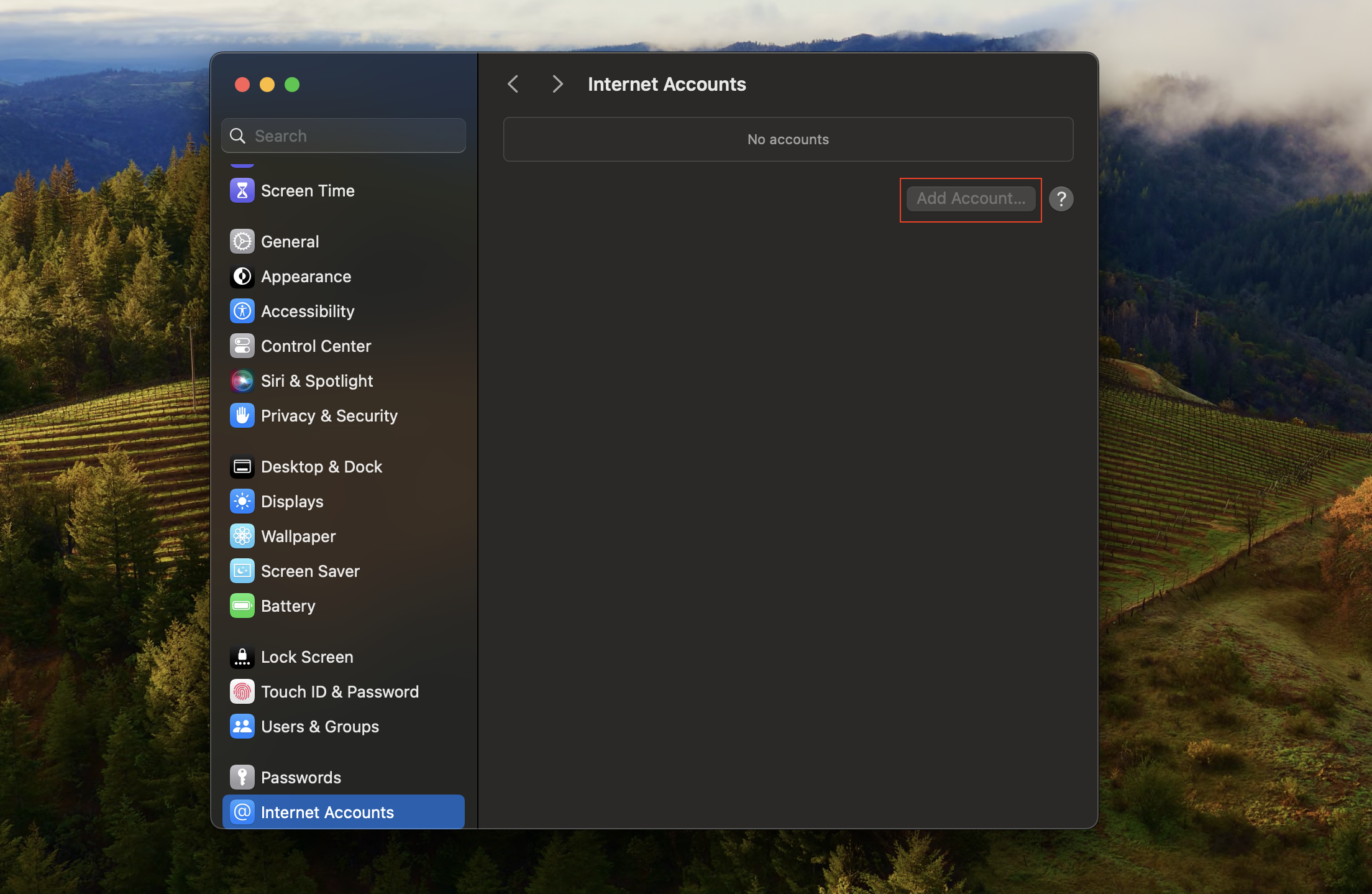Go forward with the right chevron
The height and width of the screenshot is (894, 1372).
point(557,84)
